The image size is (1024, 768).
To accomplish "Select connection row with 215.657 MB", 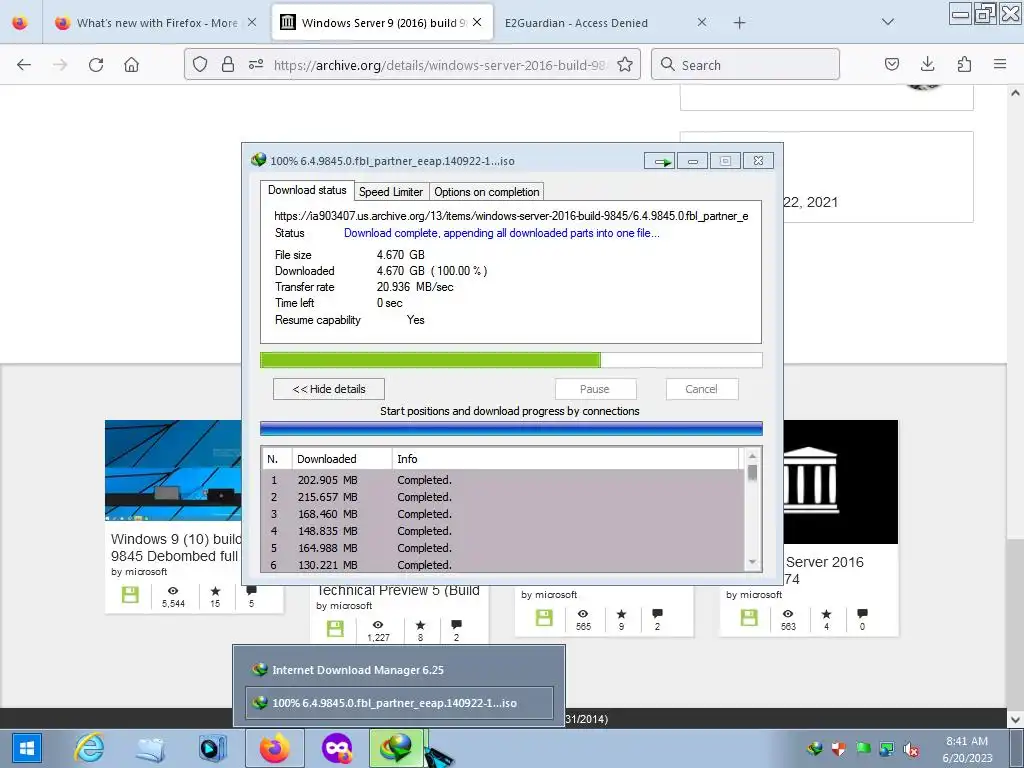I will tap(503, 497).
